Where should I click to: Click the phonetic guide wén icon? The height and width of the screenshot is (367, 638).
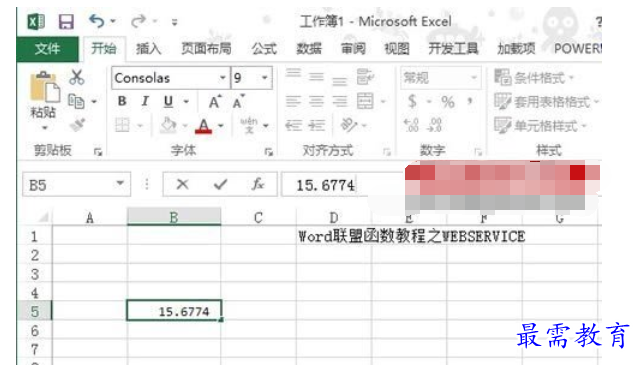tap(249, 125)
